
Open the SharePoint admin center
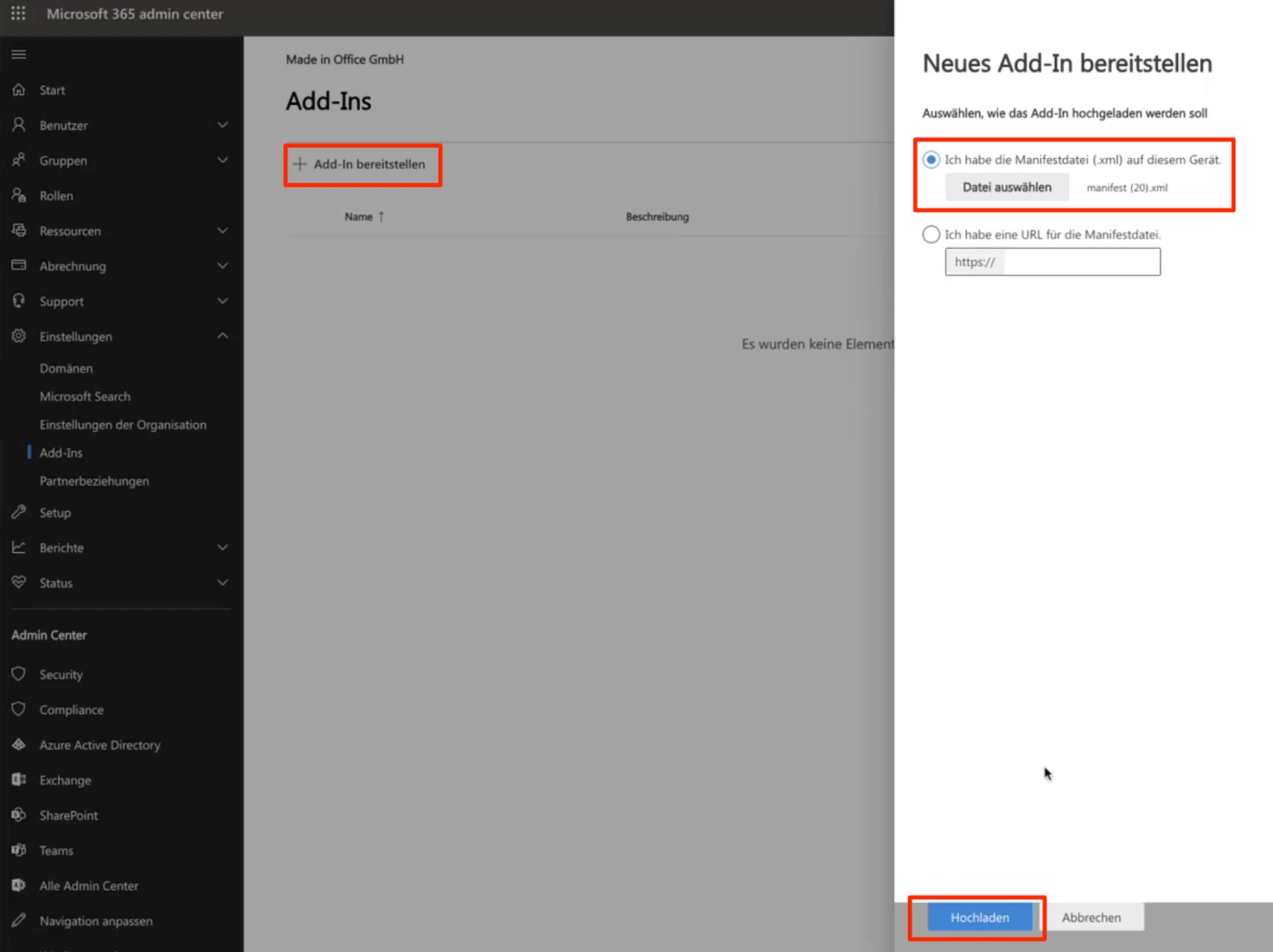68,814
